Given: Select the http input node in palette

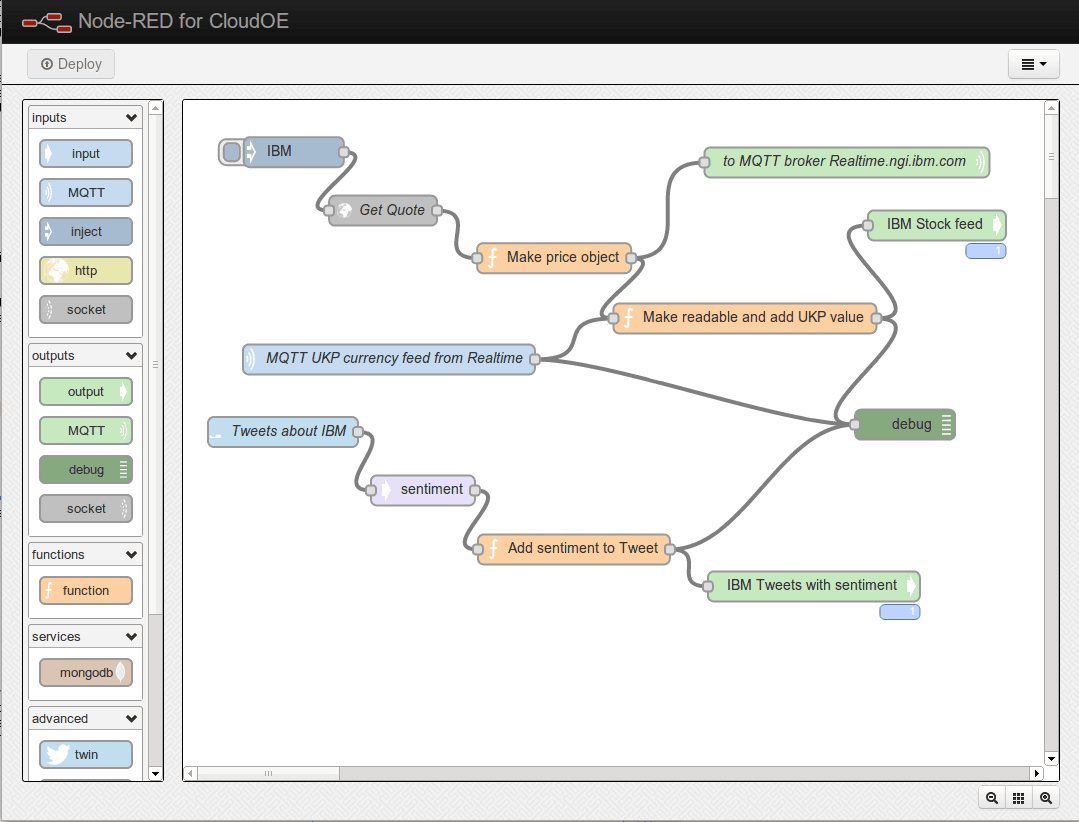Looking at the screenshot, I should [x=86, y=270].
